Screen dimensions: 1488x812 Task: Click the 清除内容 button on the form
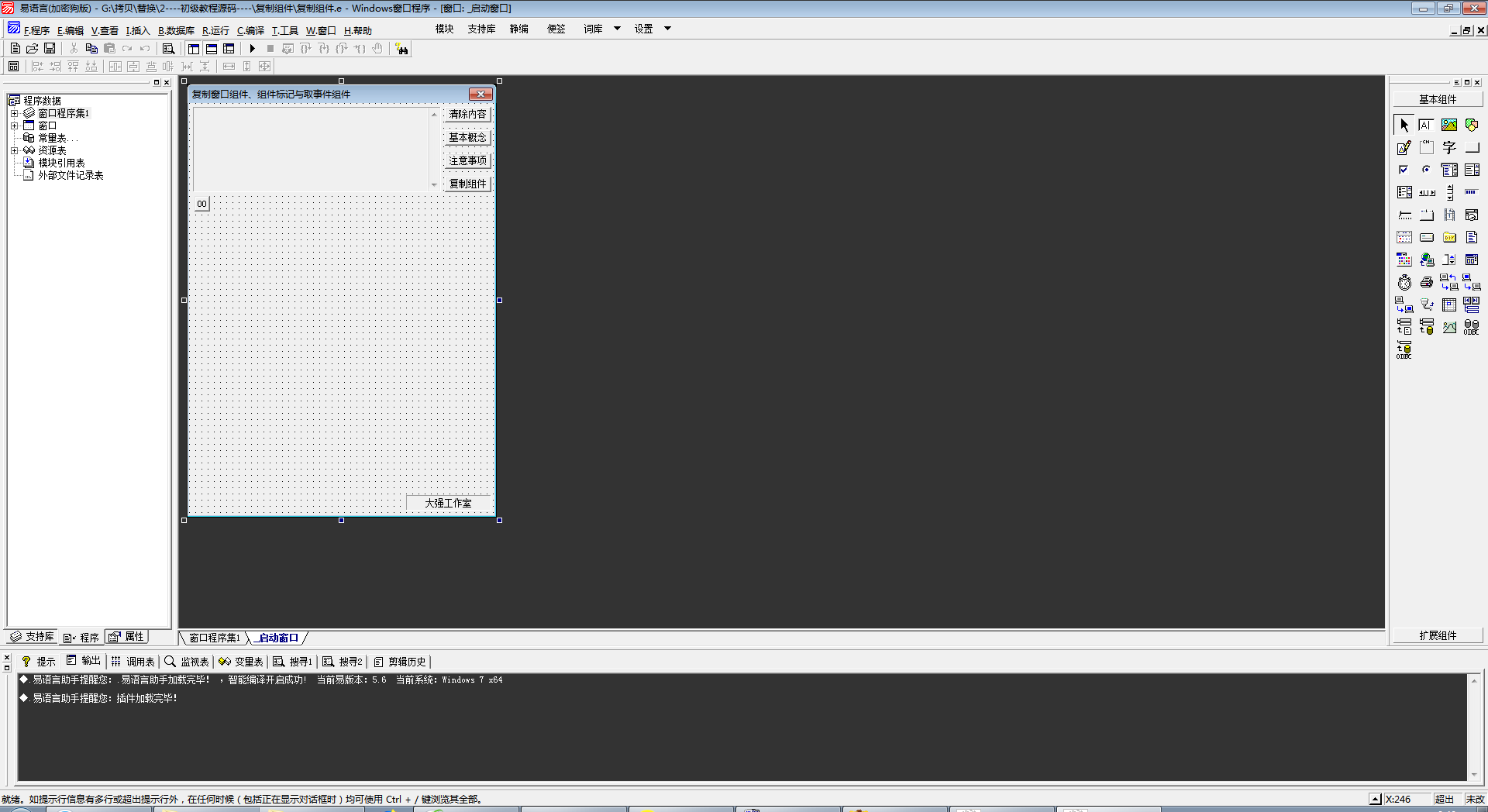pos(467,114)
